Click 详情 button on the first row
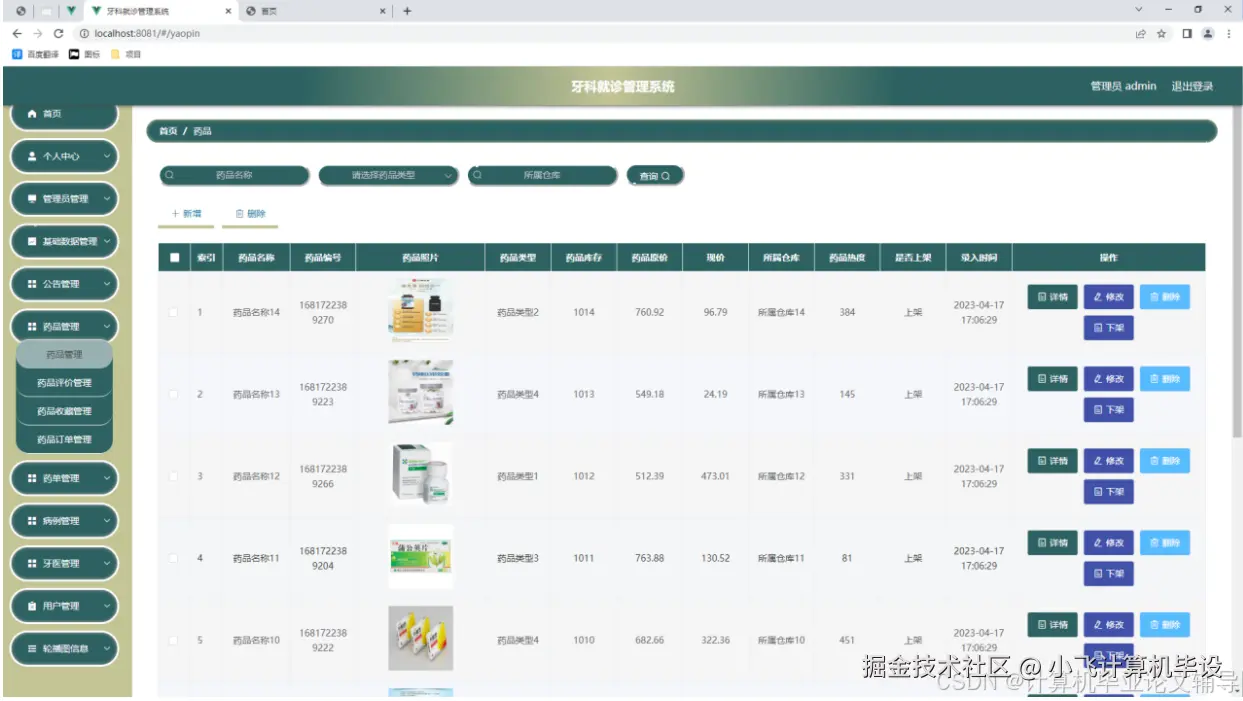The image size is (1243, 701). click(x=1051, y=297)
